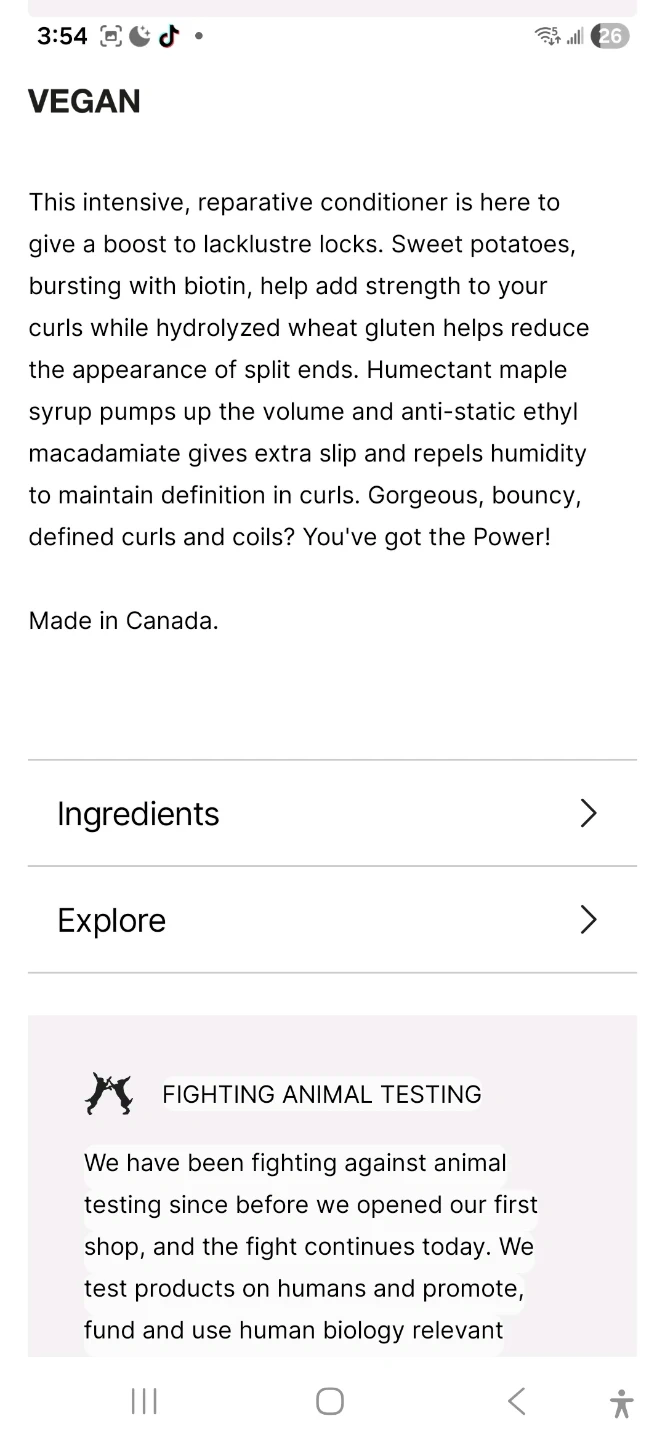Tap the TikTok notification icon
This screenshot has height=1440, width=665.
point(168,37)
